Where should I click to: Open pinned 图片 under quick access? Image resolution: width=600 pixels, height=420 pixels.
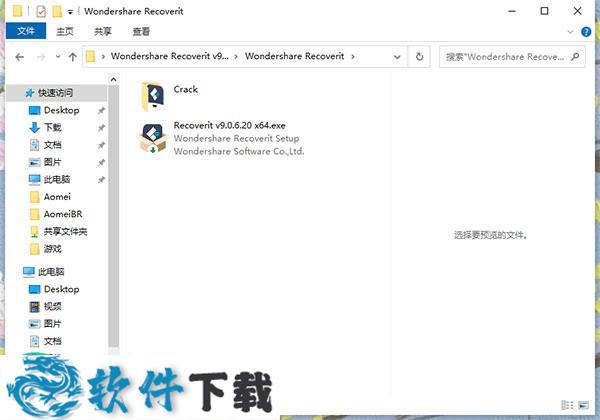[52, 162]
